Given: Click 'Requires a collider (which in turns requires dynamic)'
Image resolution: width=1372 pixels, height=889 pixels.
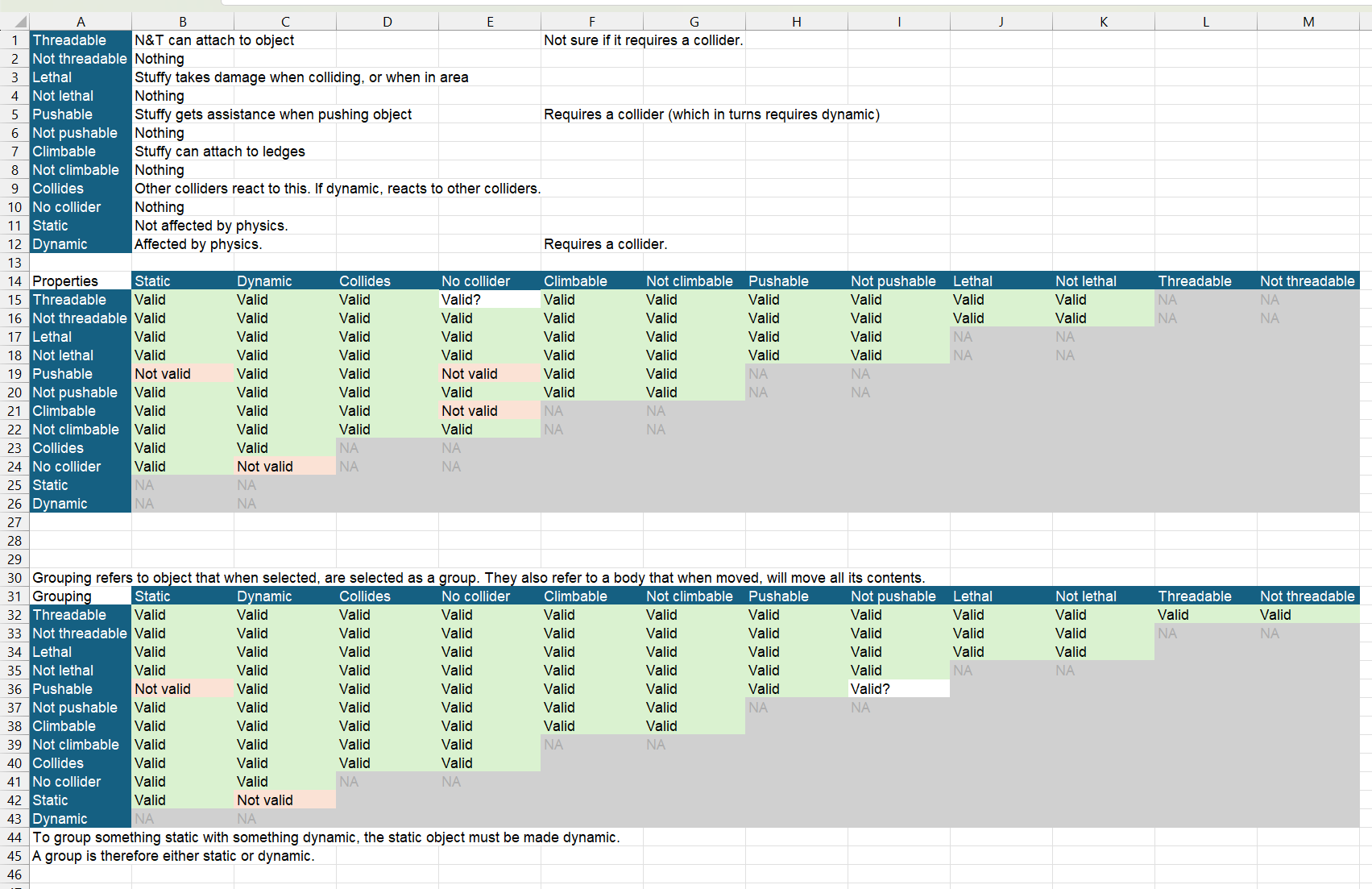Looking at the screenshot, I should [711, 114].
